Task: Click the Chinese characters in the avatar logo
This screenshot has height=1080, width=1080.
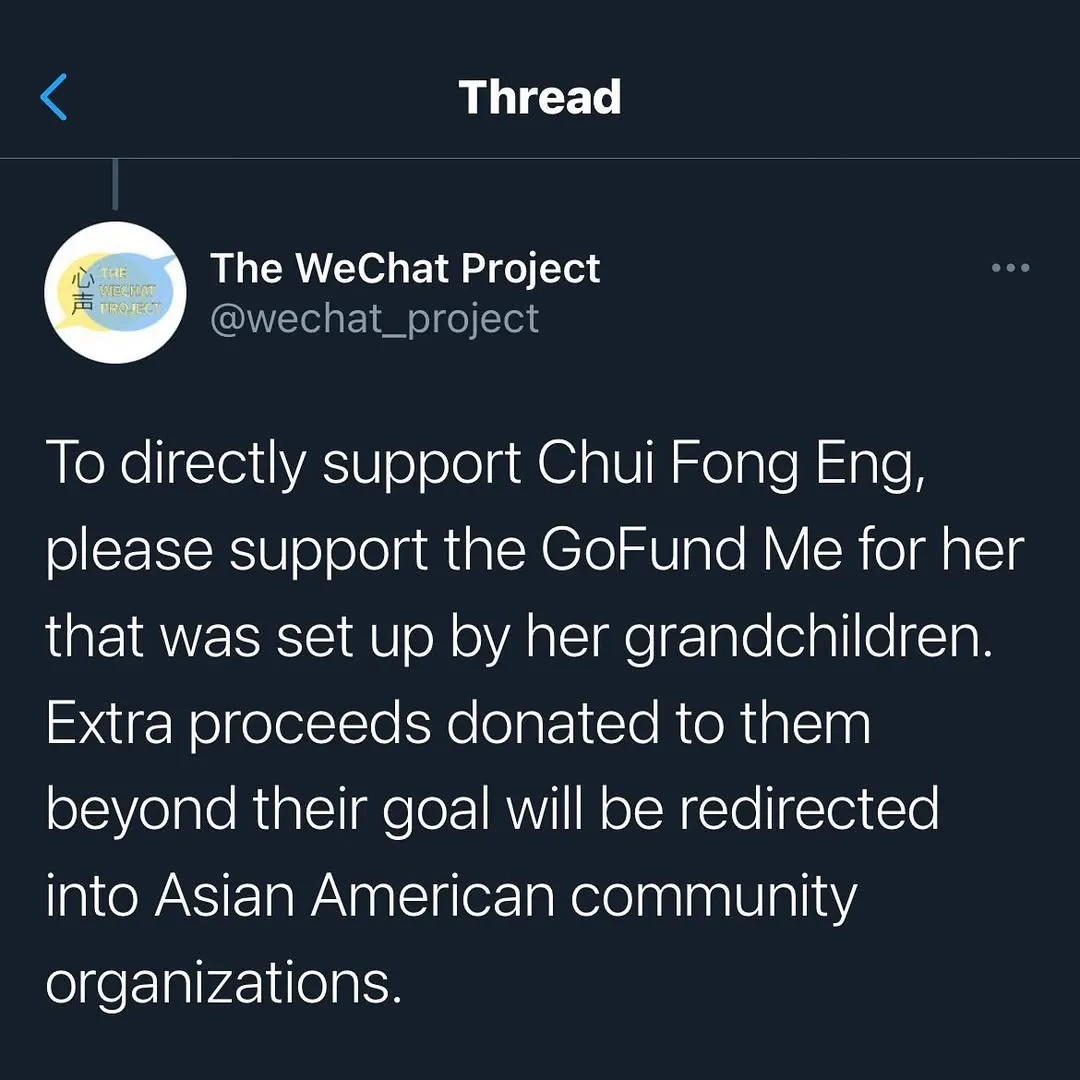Action: click(x=83, y=292)
